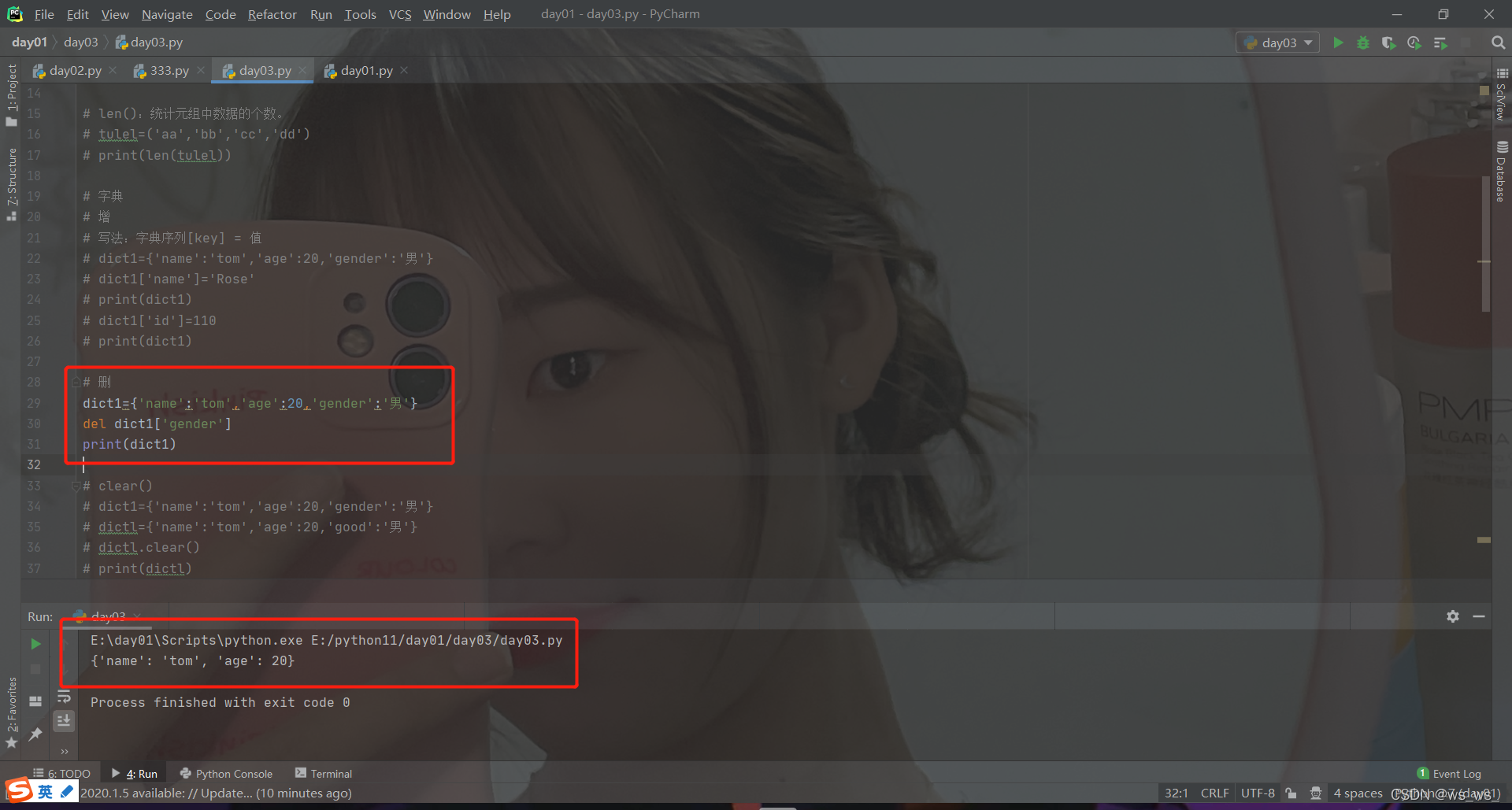Click day01 breadcrumb in navigation bar
Screen dimensions: 1512x810
click(x=30, y=43)
